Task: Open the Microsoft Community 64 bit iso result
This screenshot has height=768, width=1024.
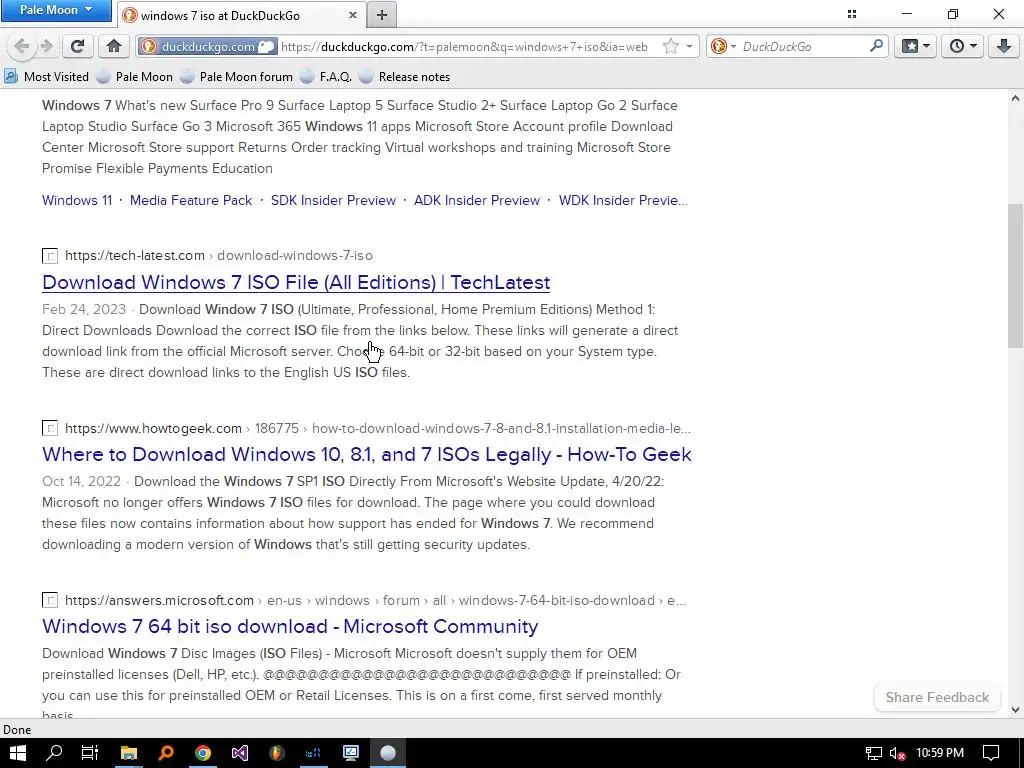Action: [x=290, y=626]
